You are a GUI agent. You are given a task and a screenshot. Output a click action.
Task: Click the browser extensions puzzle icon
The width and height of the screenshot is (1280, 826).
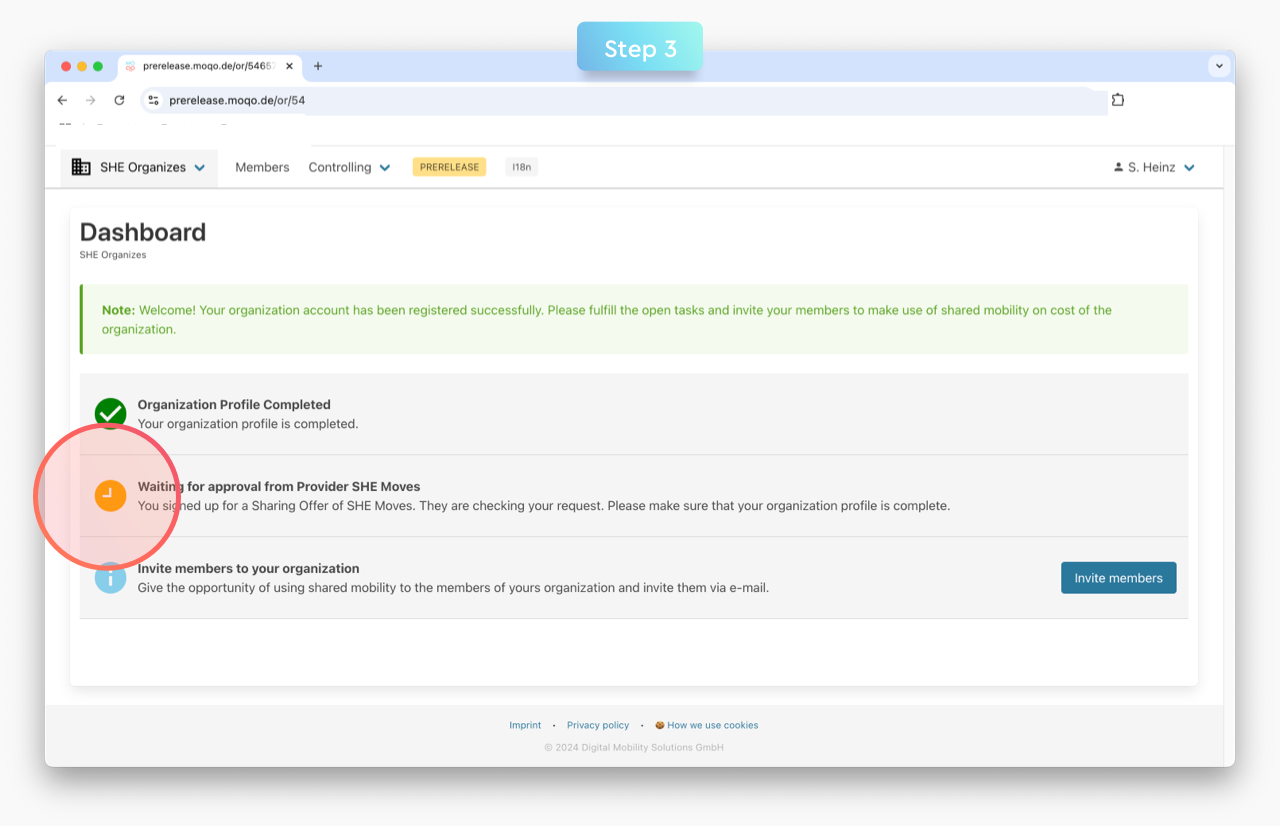point(1118,100)
